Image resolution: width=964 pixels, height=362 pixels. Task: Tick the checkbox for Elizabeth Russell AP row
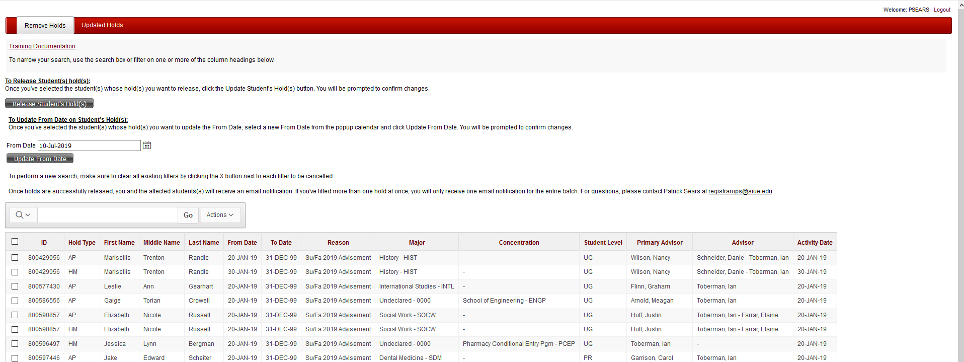(x=15, y=315)
